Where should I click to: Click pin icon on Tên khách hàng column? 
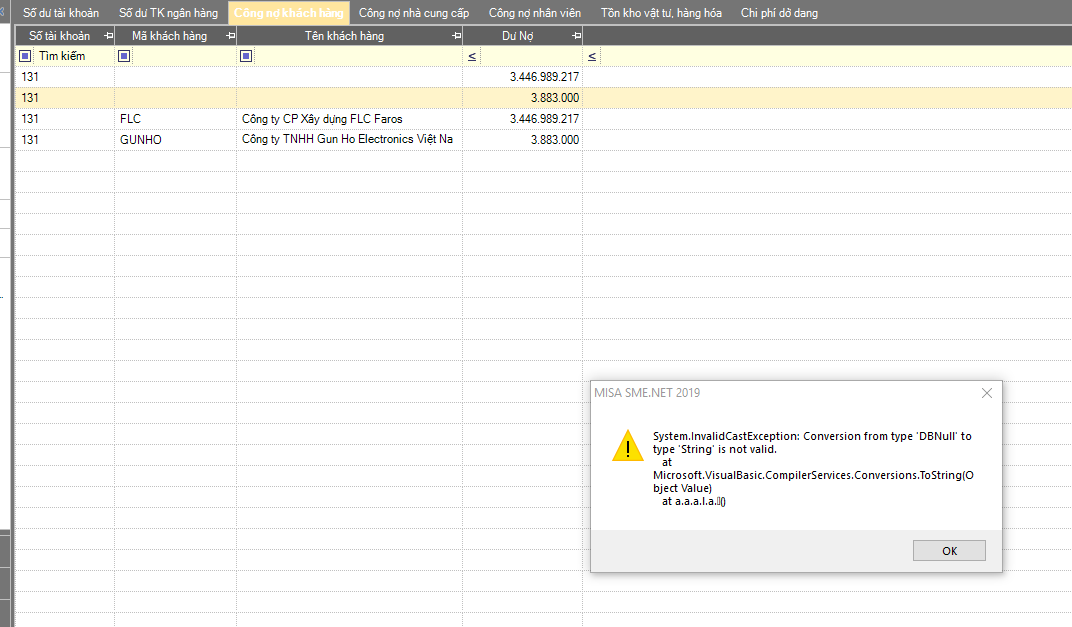point(456,36)
